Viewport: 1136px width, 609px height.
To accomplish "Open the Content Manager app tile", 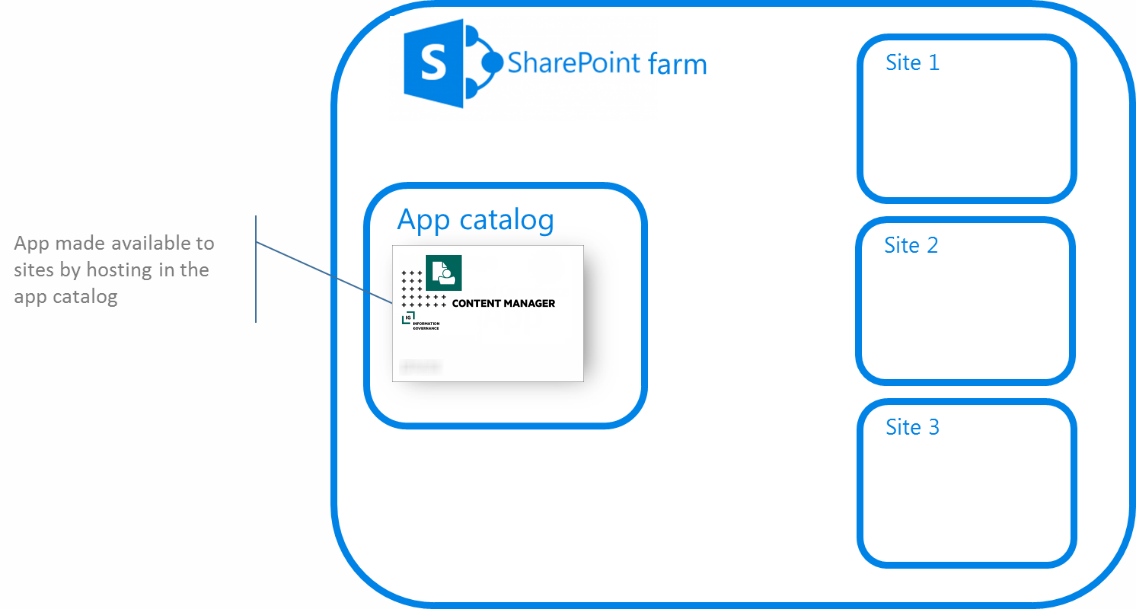I will pos(488,313).
